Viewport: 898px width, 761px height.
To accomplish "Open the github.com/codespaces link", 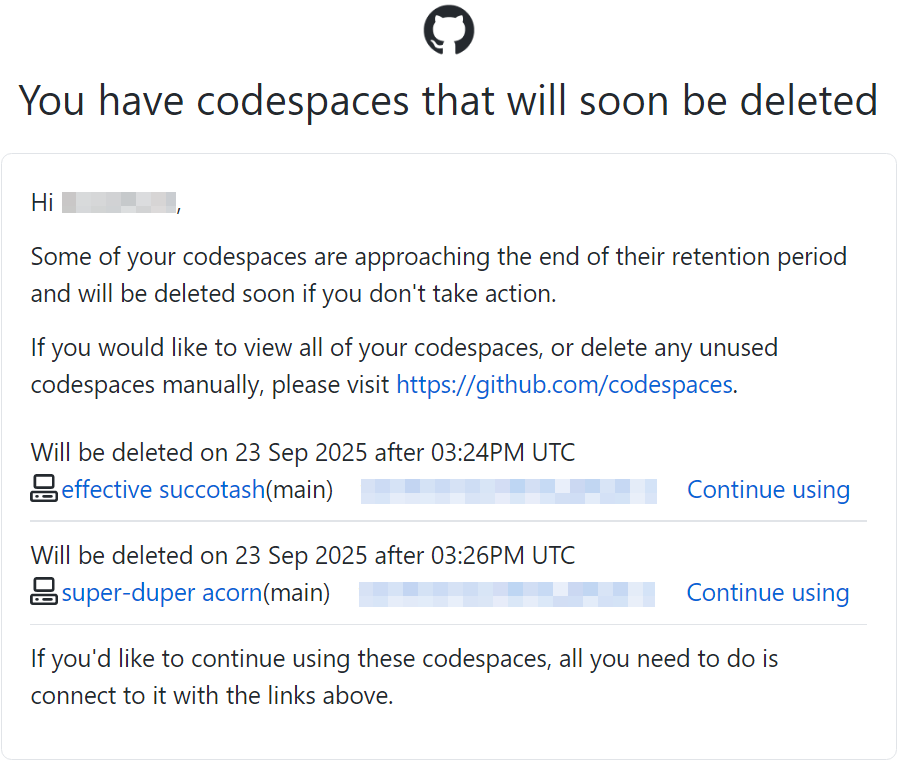I will (x=564, y=385).
